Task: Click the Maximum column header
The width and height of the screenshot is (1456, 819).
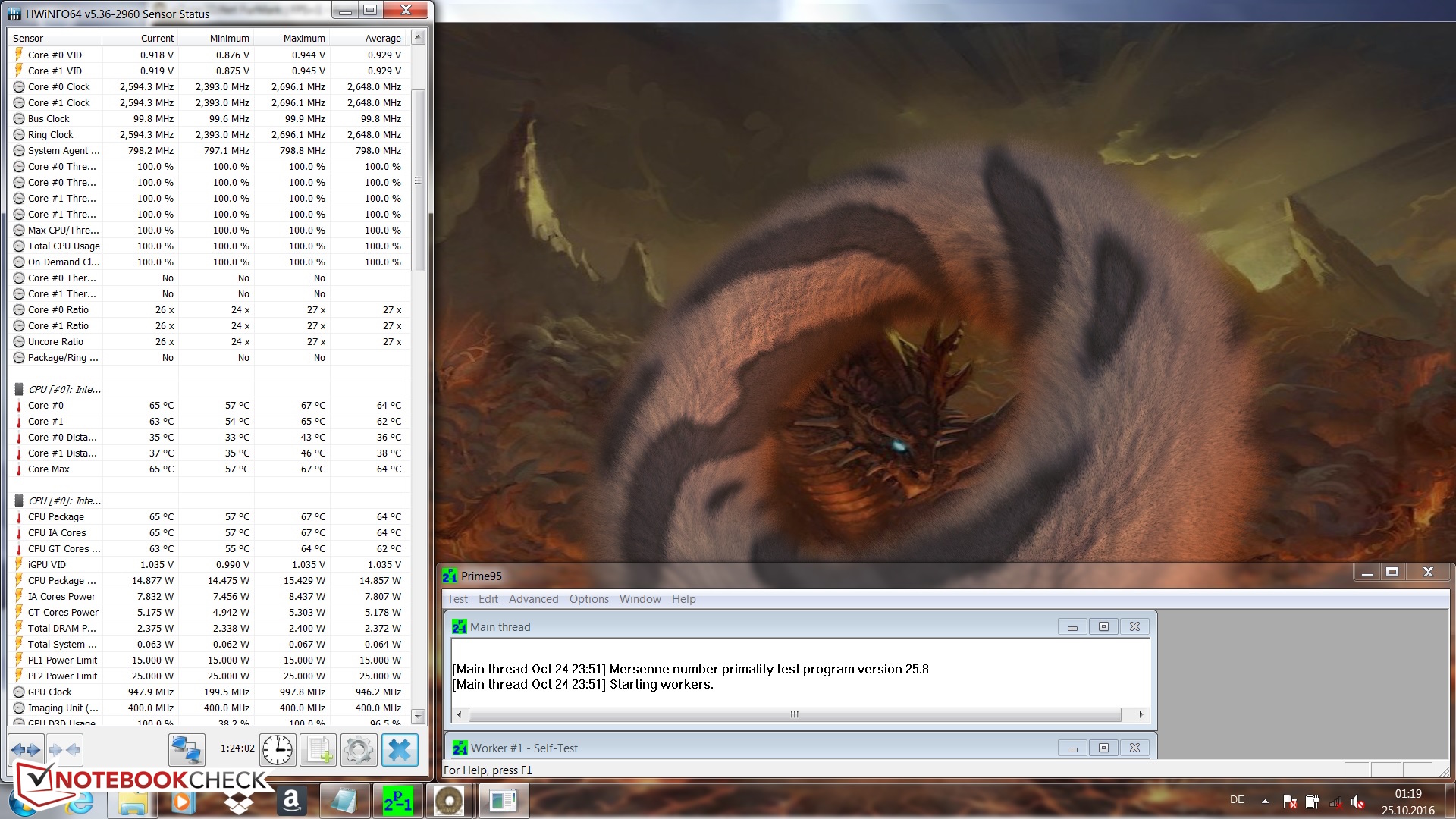Action: coord(304,39)
